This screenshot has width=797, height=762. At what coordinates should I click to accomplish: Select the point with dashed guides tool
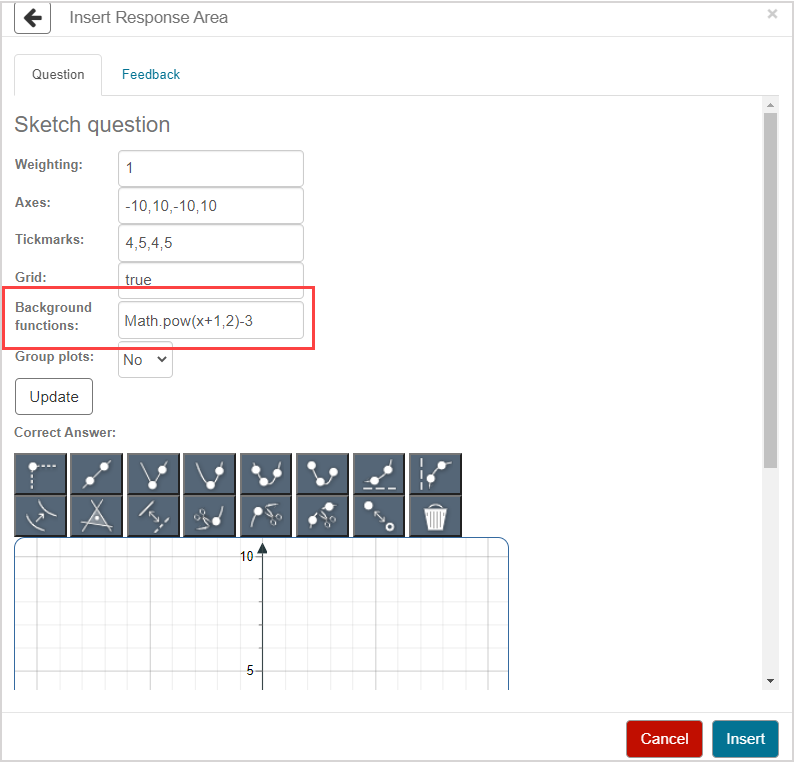point(40,473)
